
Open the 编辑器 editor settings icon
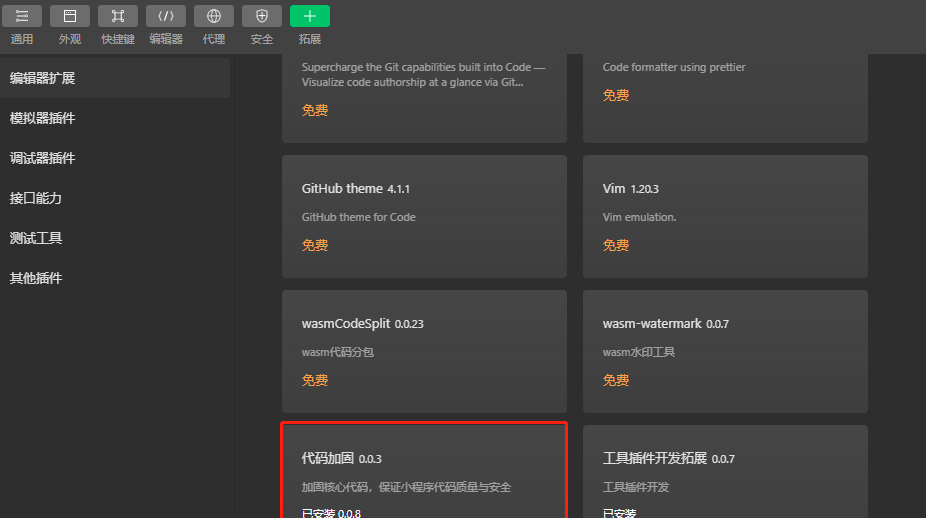pos(166,16)
